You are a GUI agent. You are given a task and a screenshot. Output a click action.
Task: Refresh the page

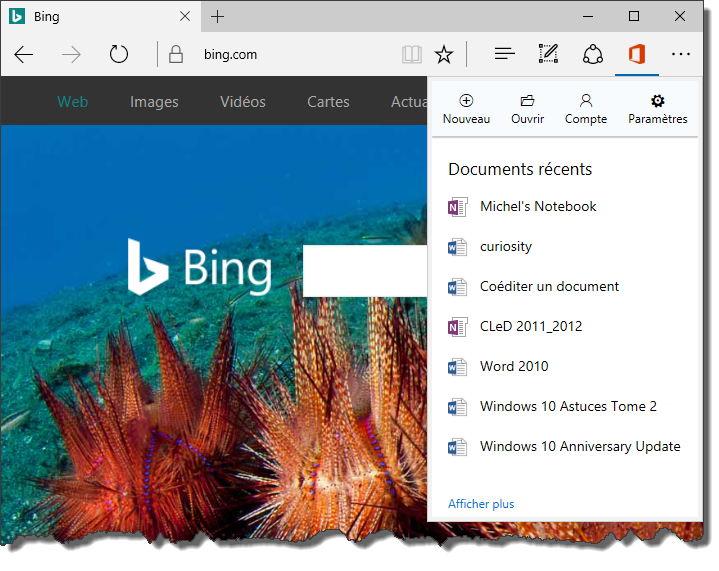click(x=118, y=54)
